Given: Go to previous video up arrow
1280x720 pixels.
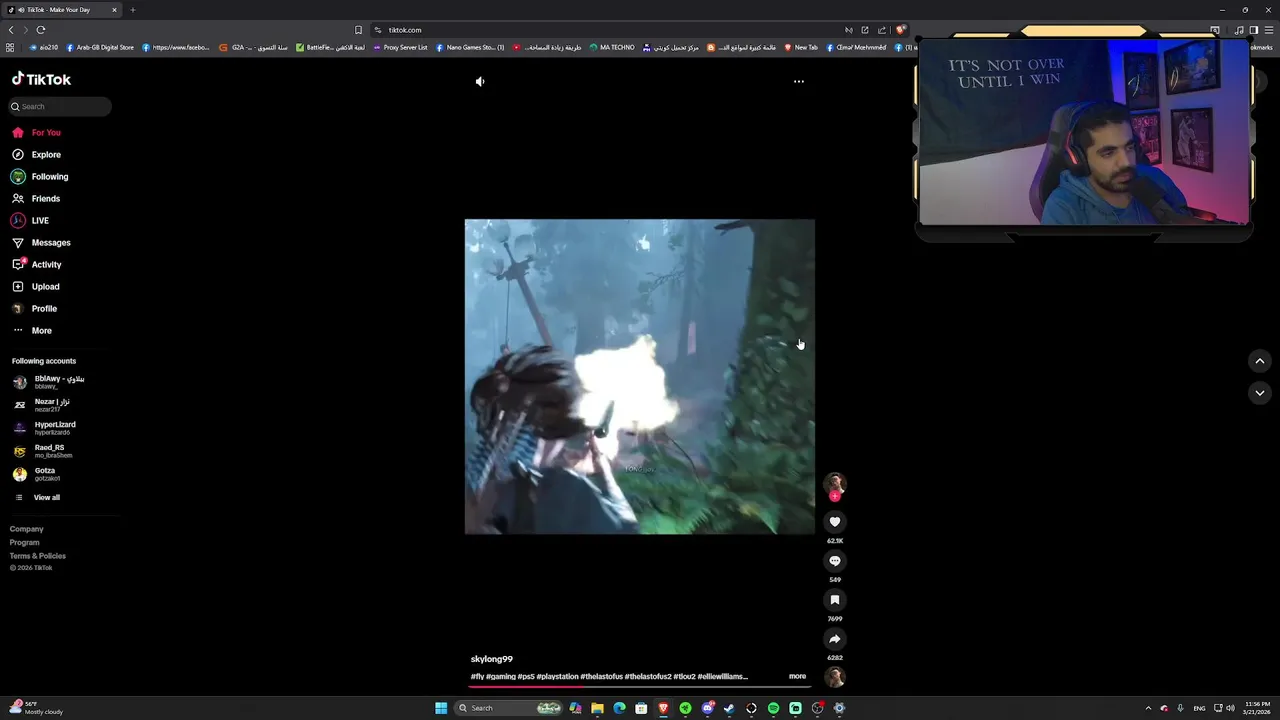Looking at the screenshot, I should (1260, 361).
